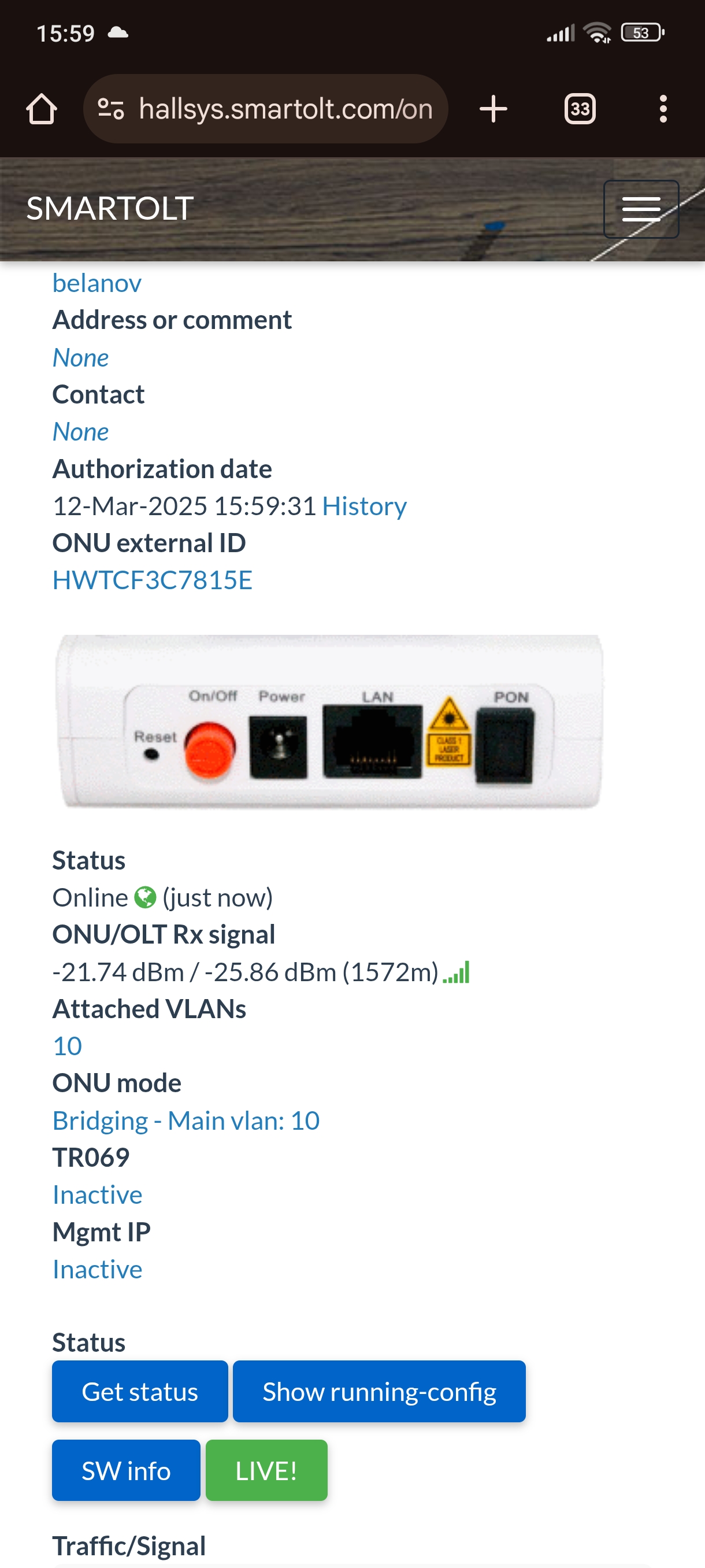Change ONU mode Bridging main vlan link
The width and height of the screenshot is (705, 1568).
pos(185,1120)
